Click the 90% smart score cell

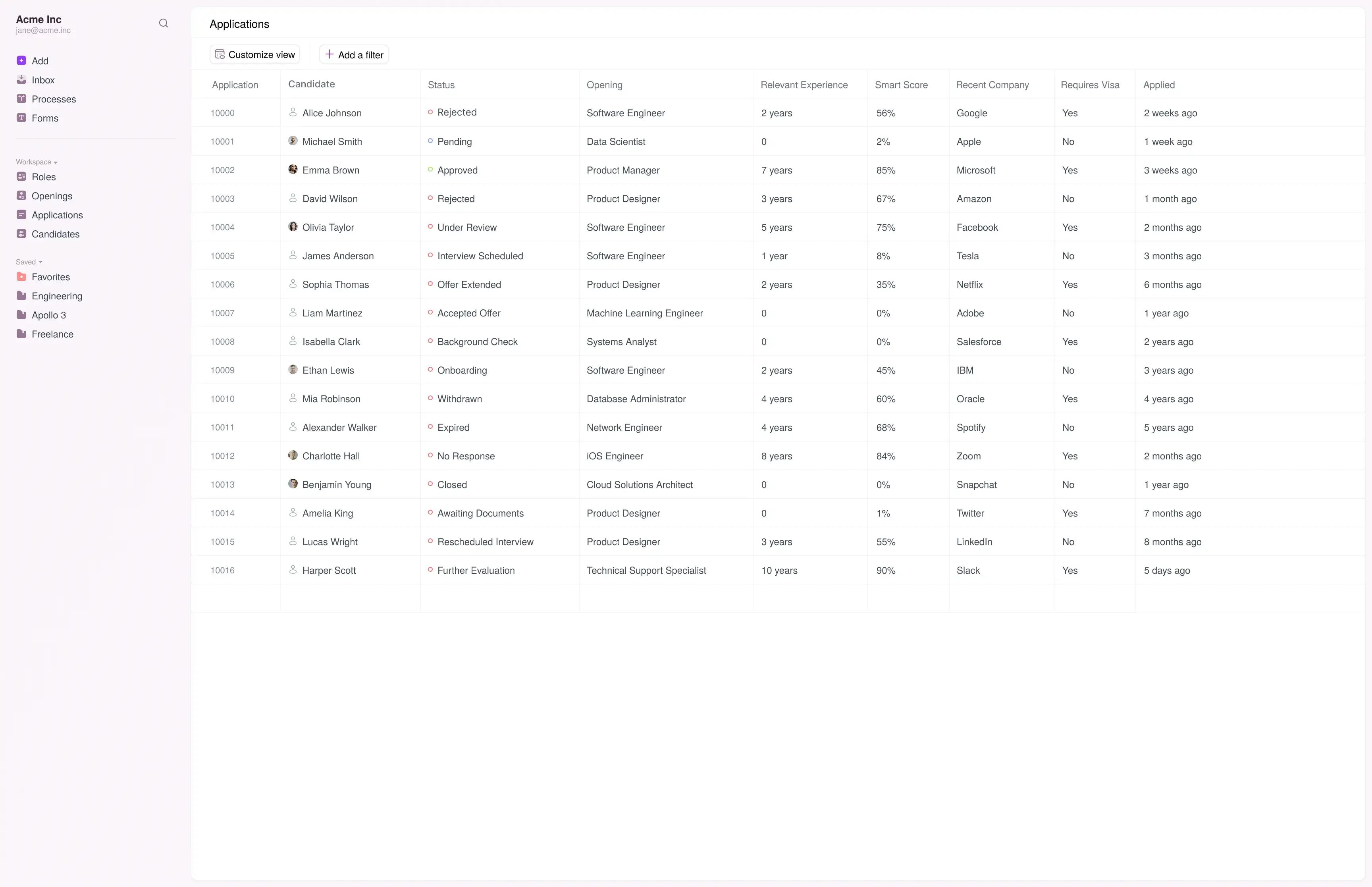[886, 570]
